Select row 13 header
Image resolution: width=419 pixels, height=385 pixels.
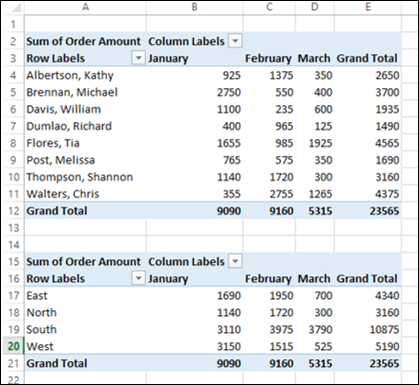tap(13, 228)
